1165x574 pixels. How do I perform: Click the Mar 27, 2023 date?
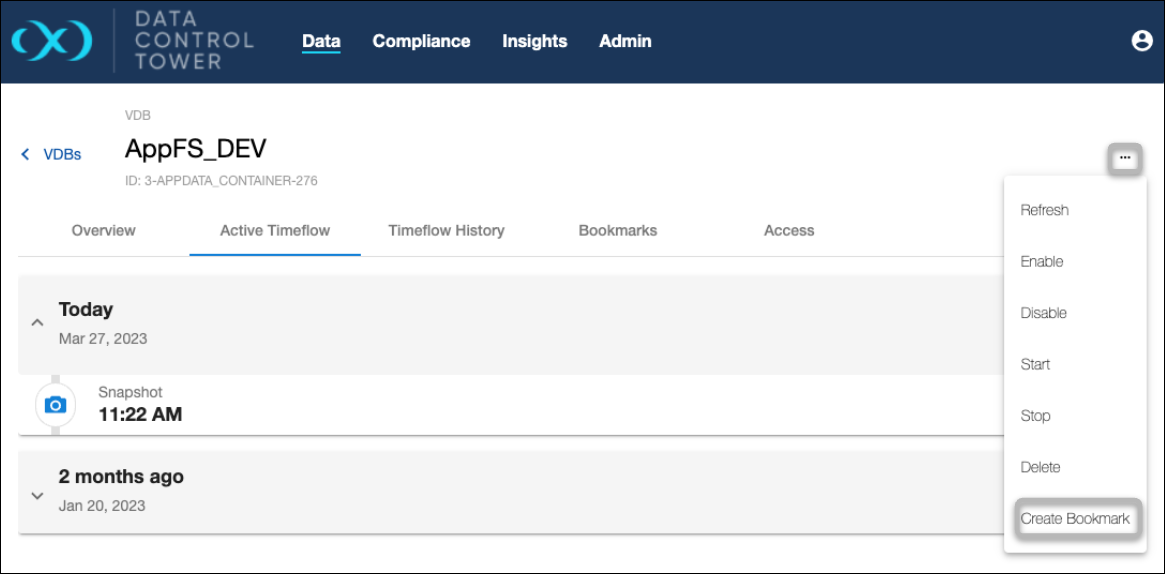[x=103, y=339]
